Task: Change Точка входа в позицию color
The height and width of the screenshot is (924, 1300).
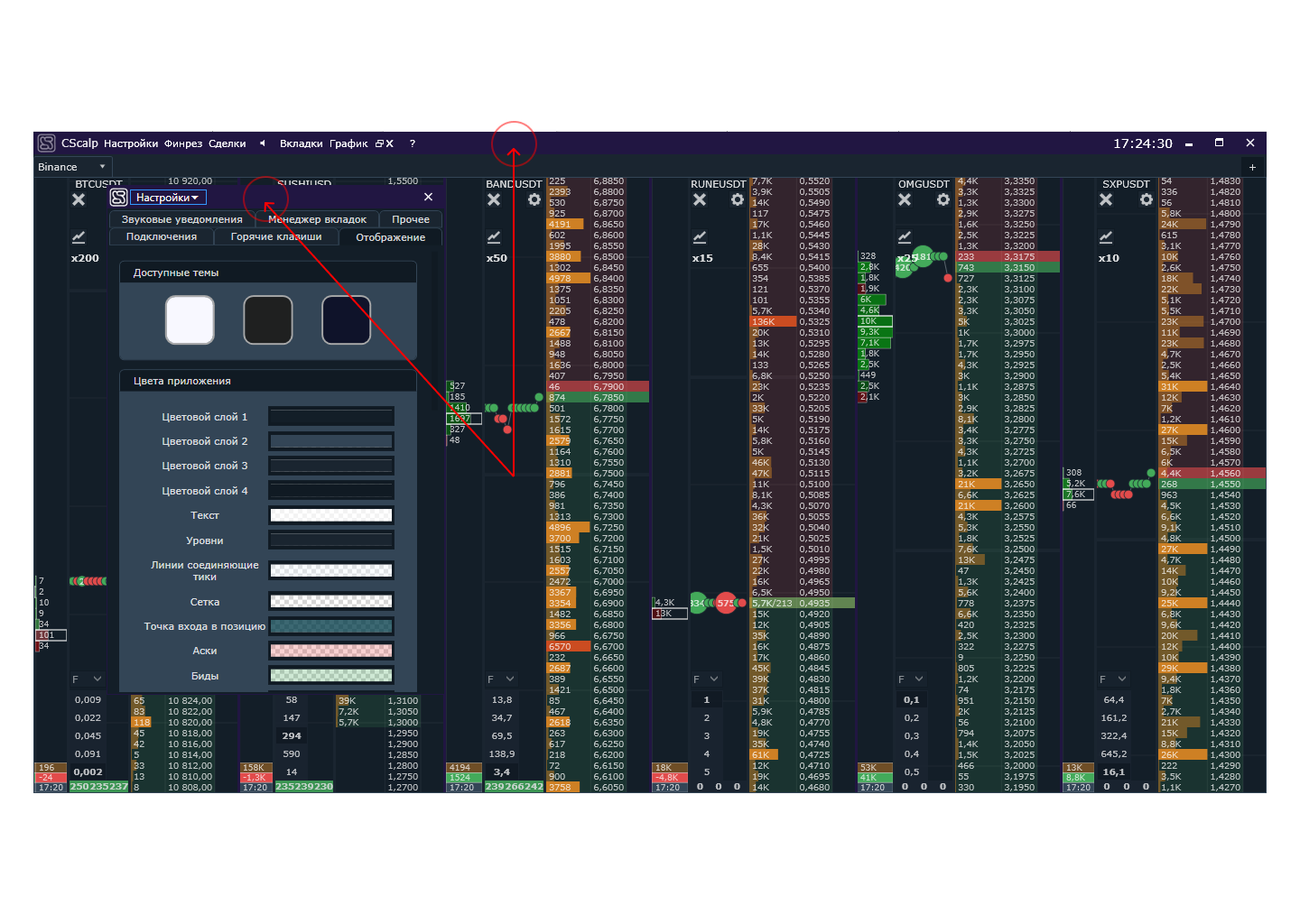Action: coord(331,626)
